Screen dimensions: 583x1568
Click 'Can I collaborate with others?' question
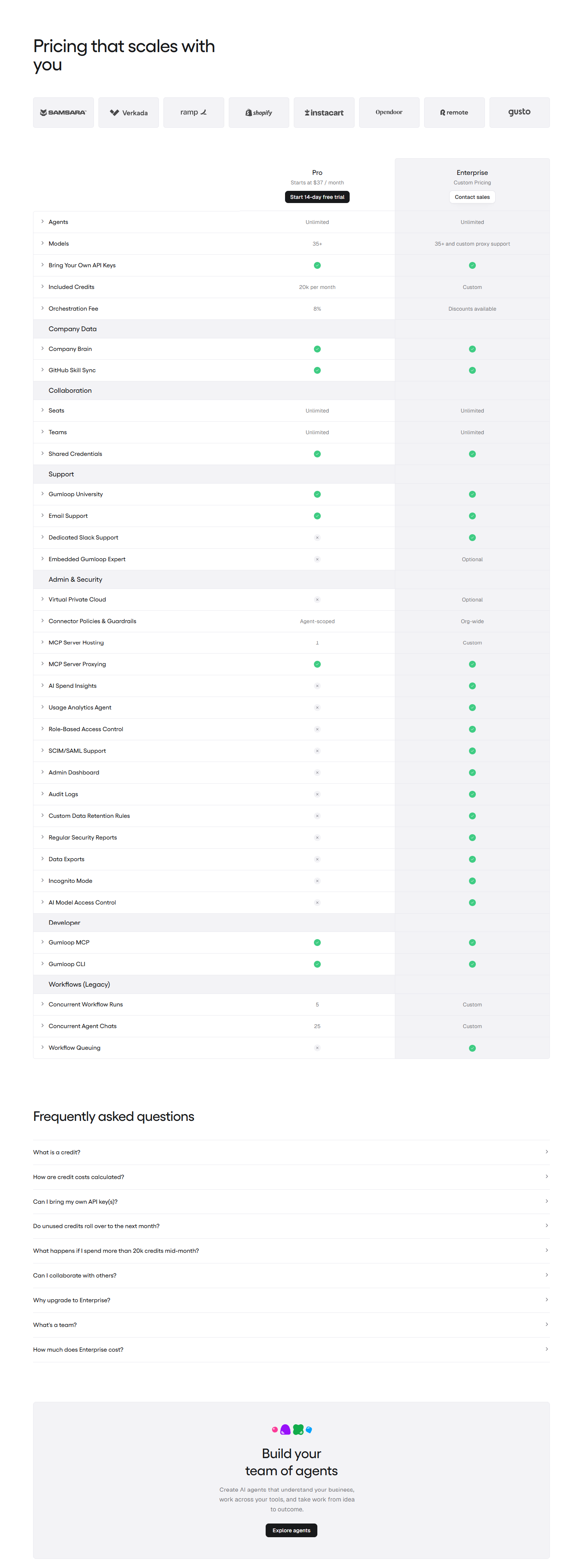point(291,1276)
